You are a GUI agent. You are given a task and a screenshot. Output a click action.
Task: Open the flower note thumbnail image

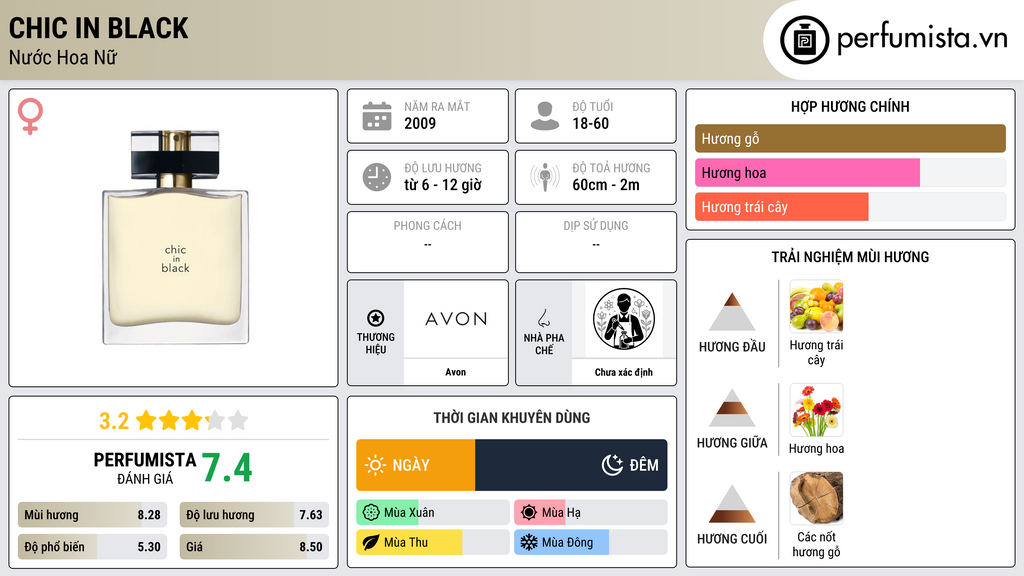816,410
